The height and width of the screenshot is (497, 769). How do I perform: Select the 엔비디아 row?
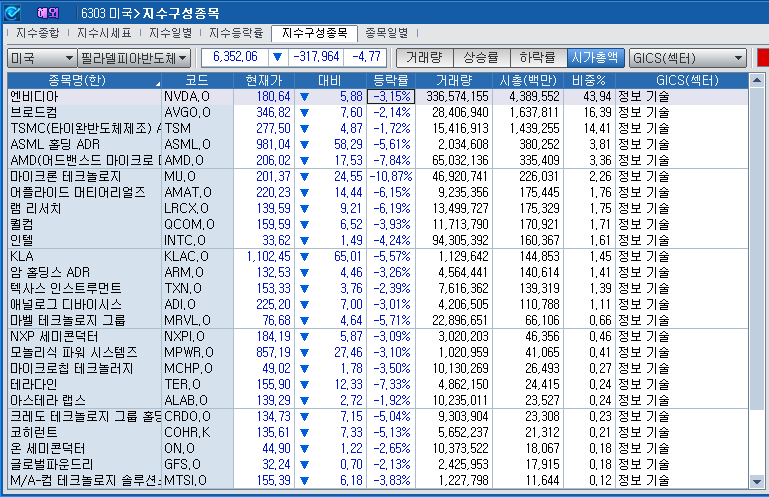378,97
